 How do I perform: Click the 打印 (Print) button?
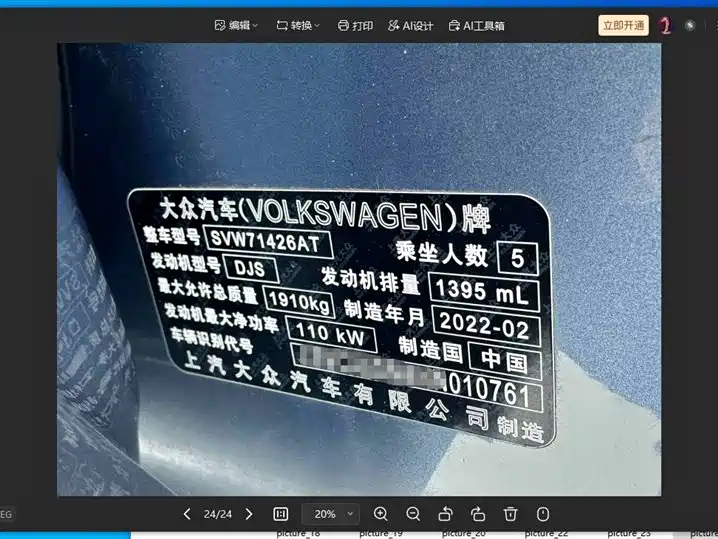point(355,26)
